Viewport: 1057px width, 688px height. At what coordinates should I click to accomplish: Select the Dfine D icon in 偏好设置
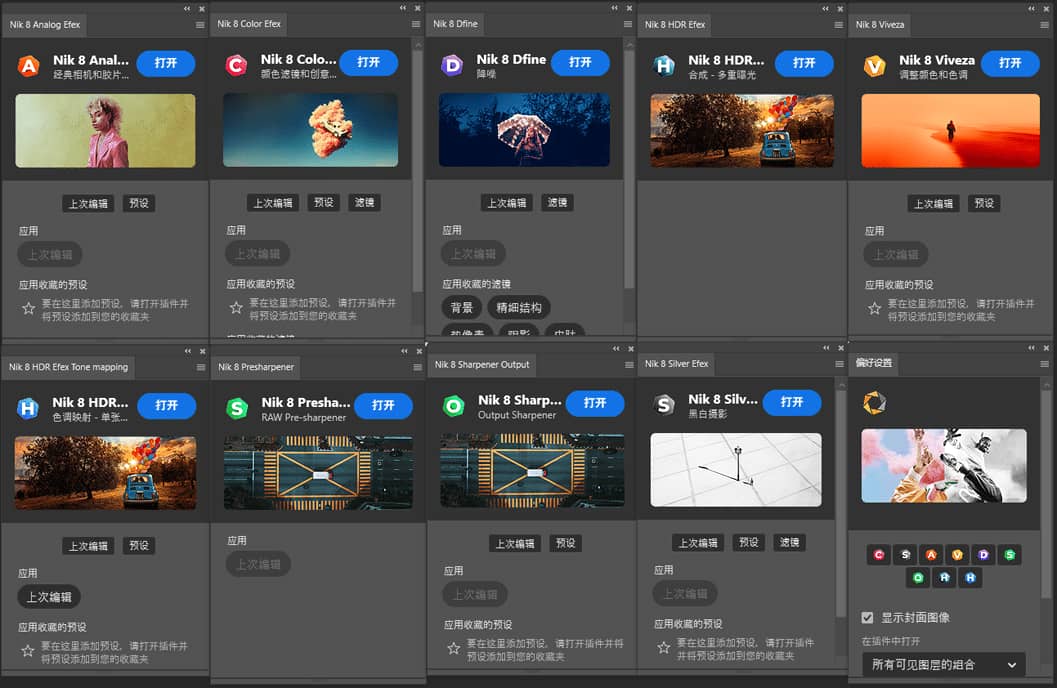984,555
